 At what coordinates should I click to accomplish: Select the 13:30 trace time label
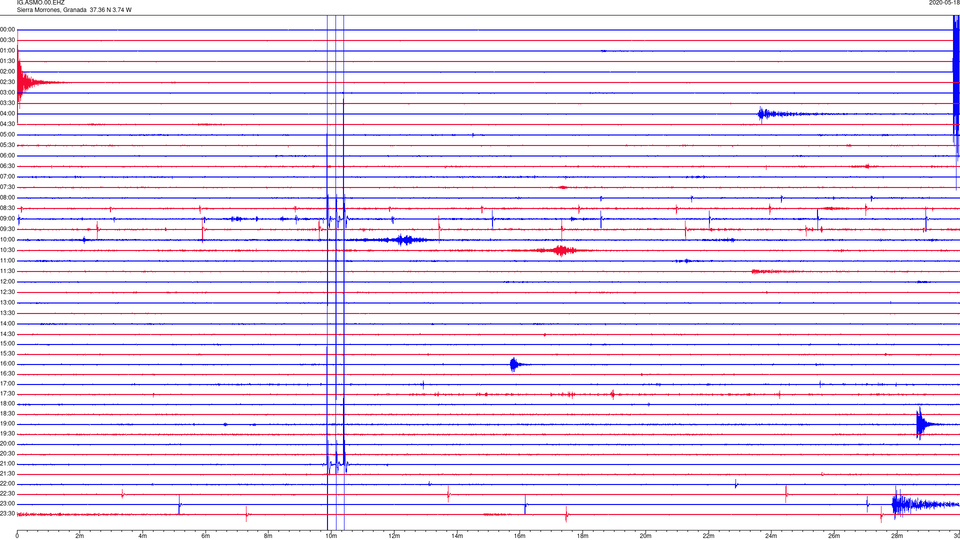(7, 313)
